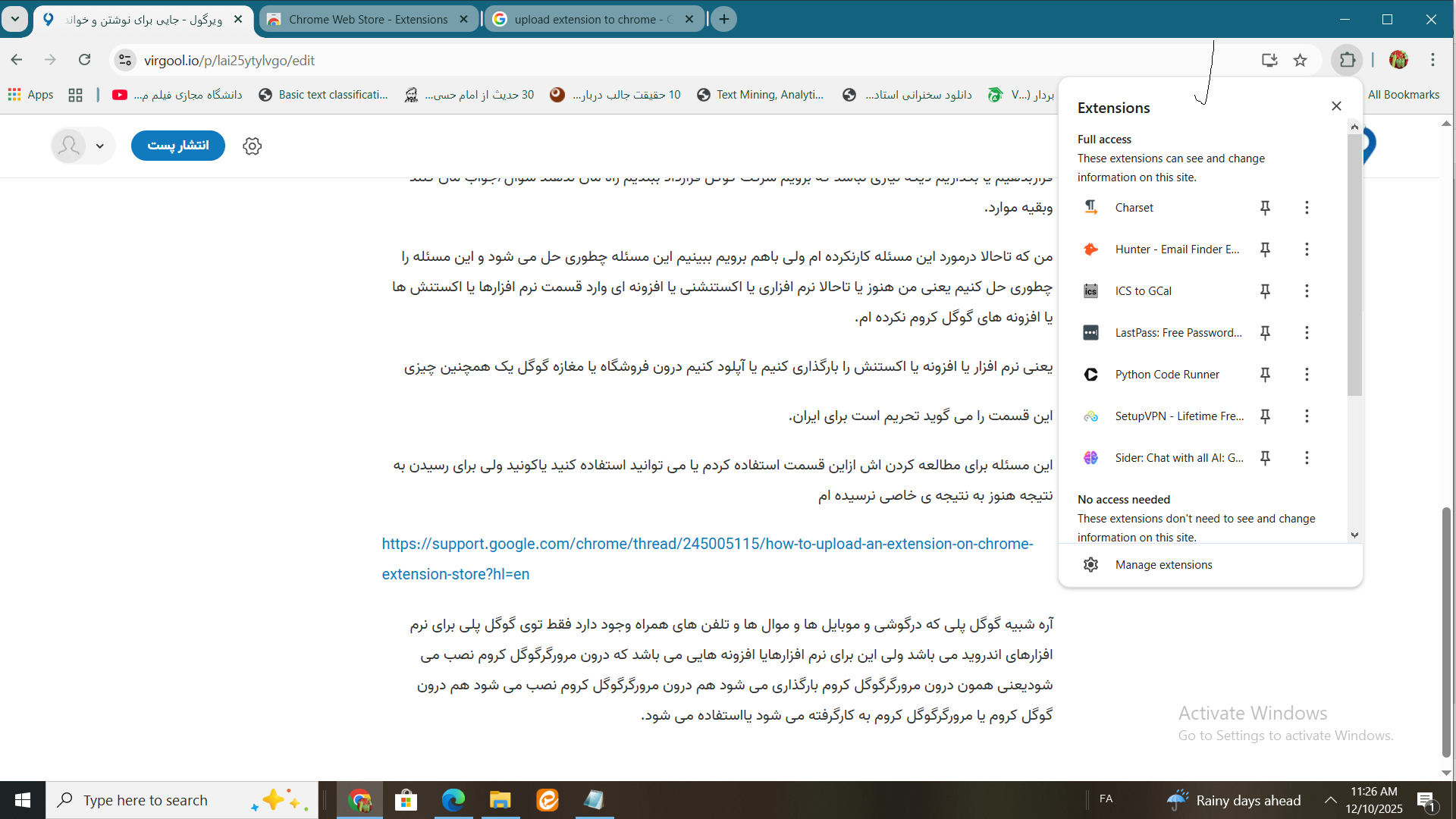Image resolution: width=1456 pixels, height=819 pixels.
Task: Click the blue publish post button
Action: pyautogui.click(x=177, y=146)
